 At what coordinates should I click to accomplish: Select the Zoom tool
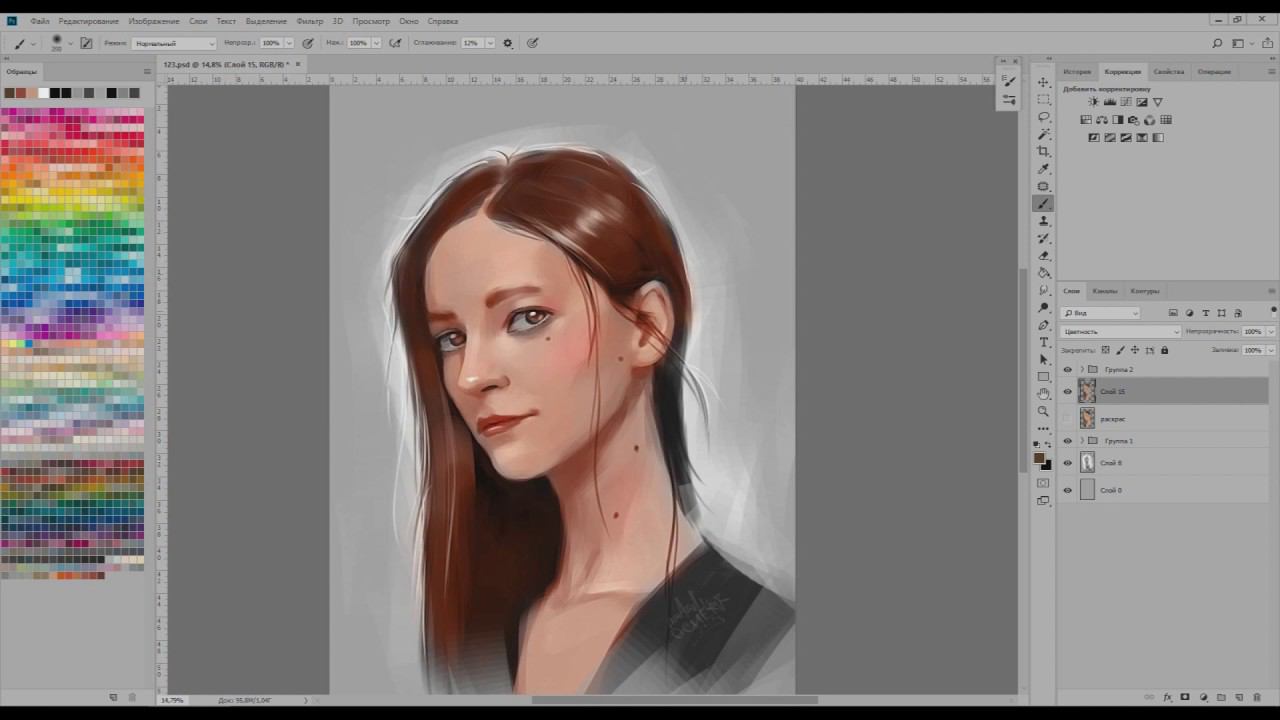(x=1043, y=411)
